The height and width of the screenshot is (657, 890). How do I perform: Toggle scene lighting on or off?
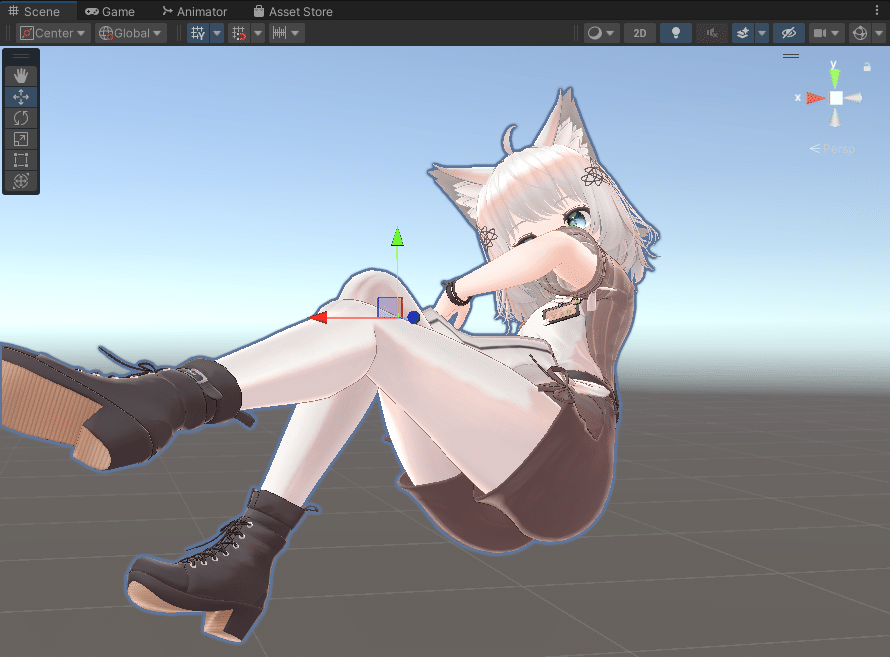click(675, 32)
